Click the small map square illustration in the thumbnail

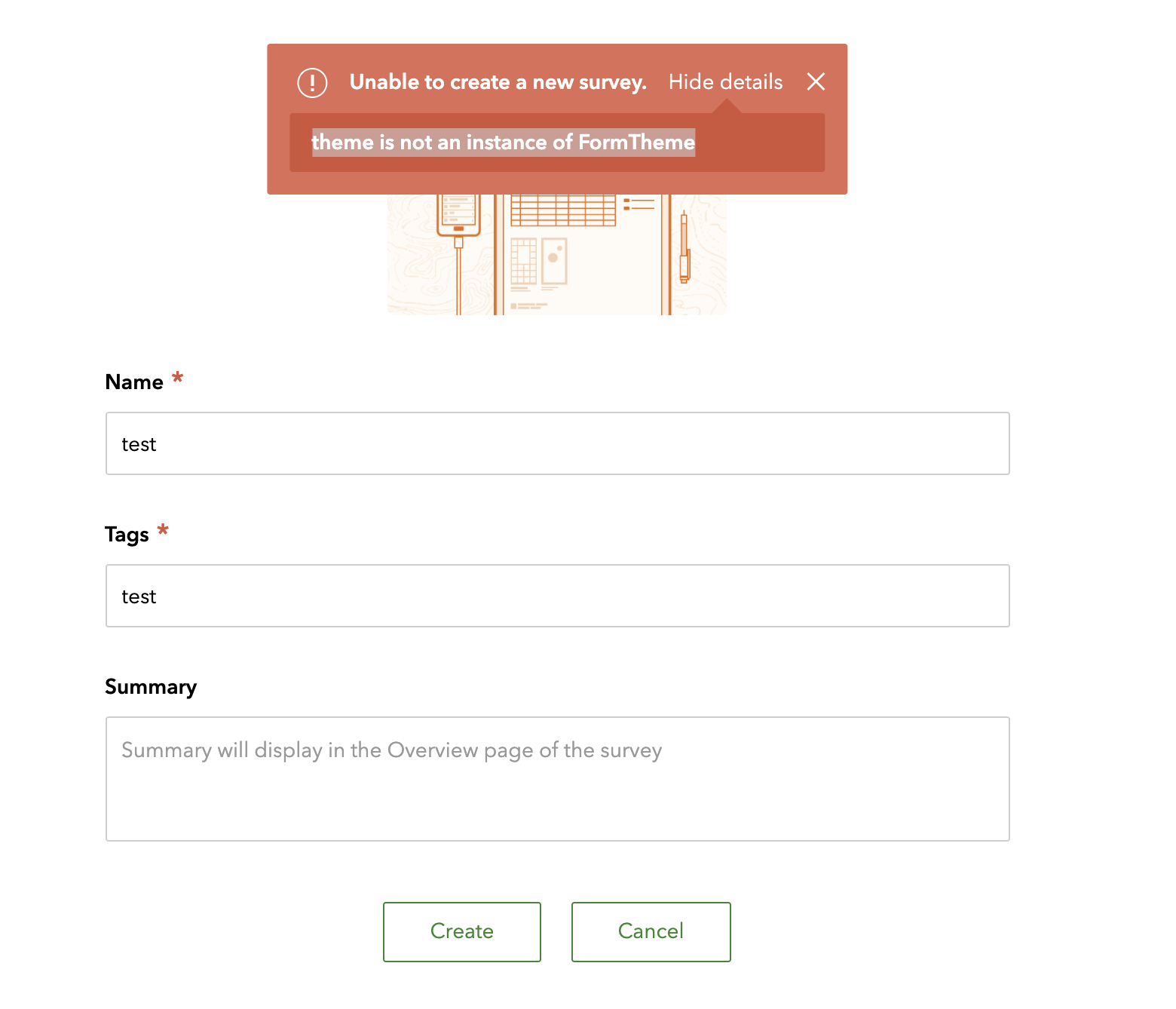pyautogui.click(x=554, y=260)
